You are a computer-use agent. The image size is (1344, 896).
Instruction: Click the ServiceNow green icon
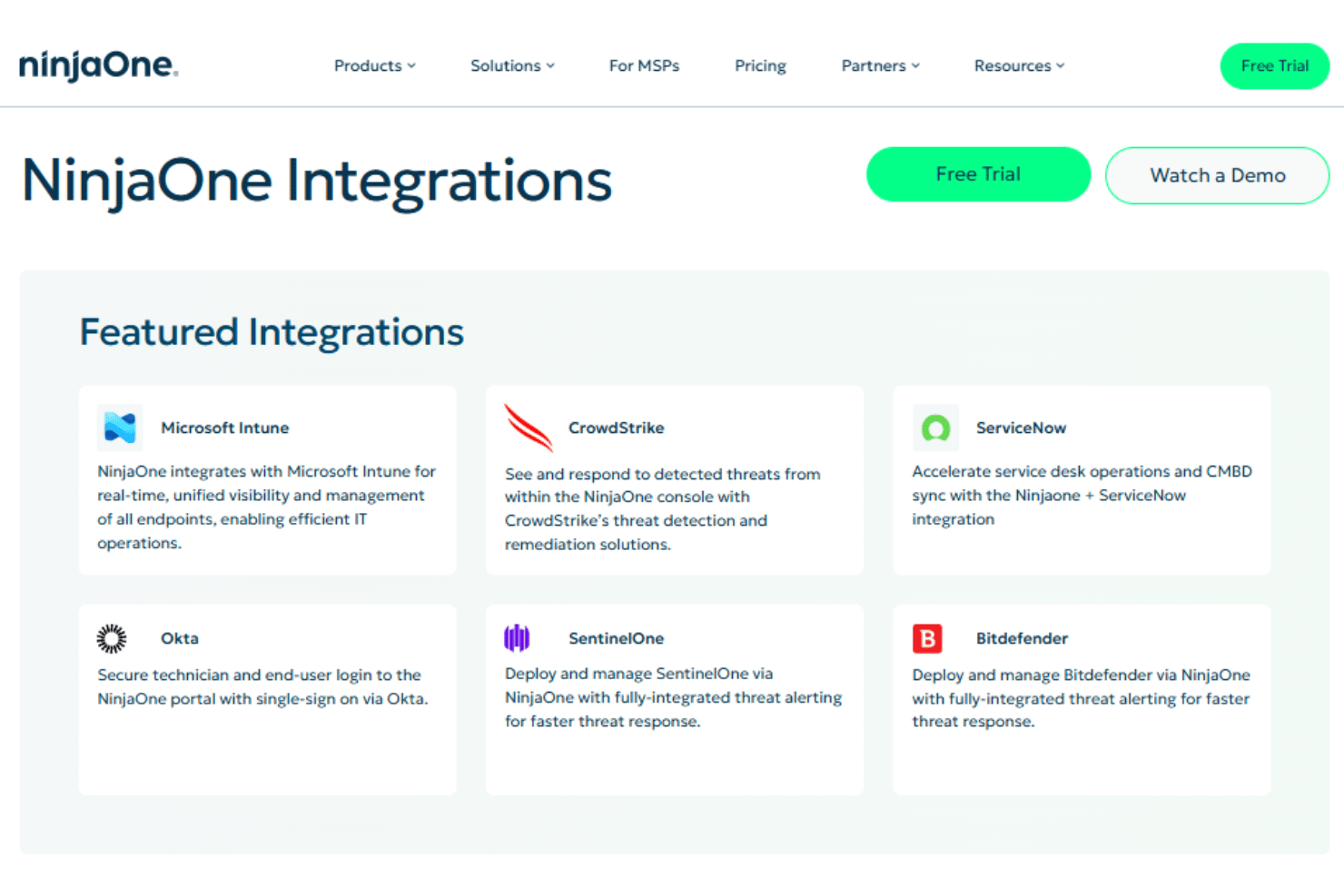(x=935, y=428)
